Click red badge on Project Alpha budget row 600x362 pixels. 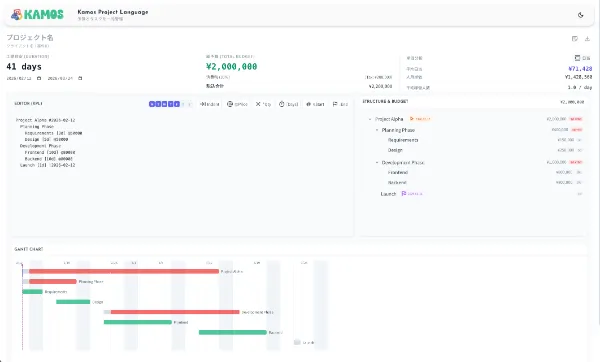[576, 119]
